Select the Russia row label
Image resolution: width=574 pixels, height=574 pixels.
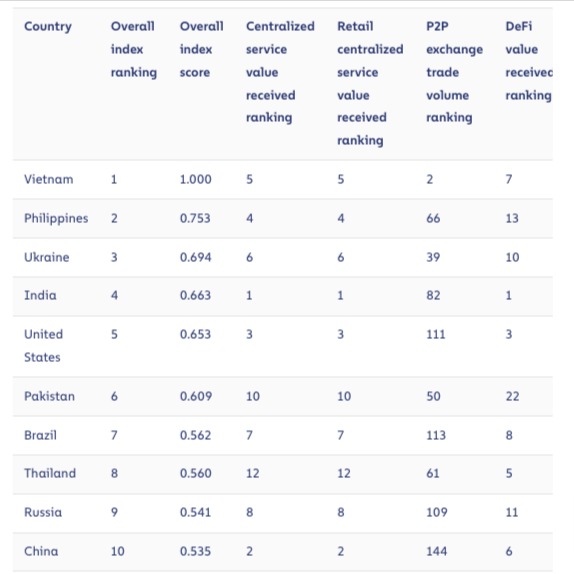[x=43, y=512]
